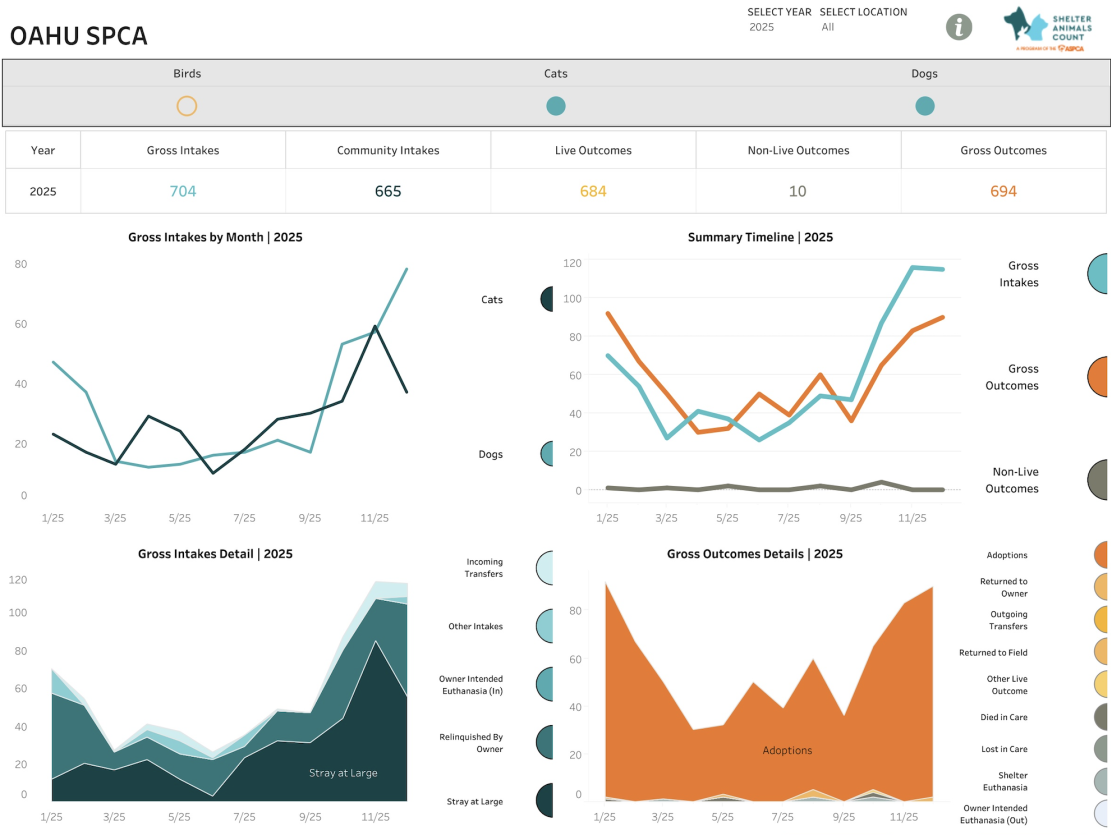Screen dimensions: 1111x835
Task: Click the Birds label in species bar
Action: (x=187, y=73)
